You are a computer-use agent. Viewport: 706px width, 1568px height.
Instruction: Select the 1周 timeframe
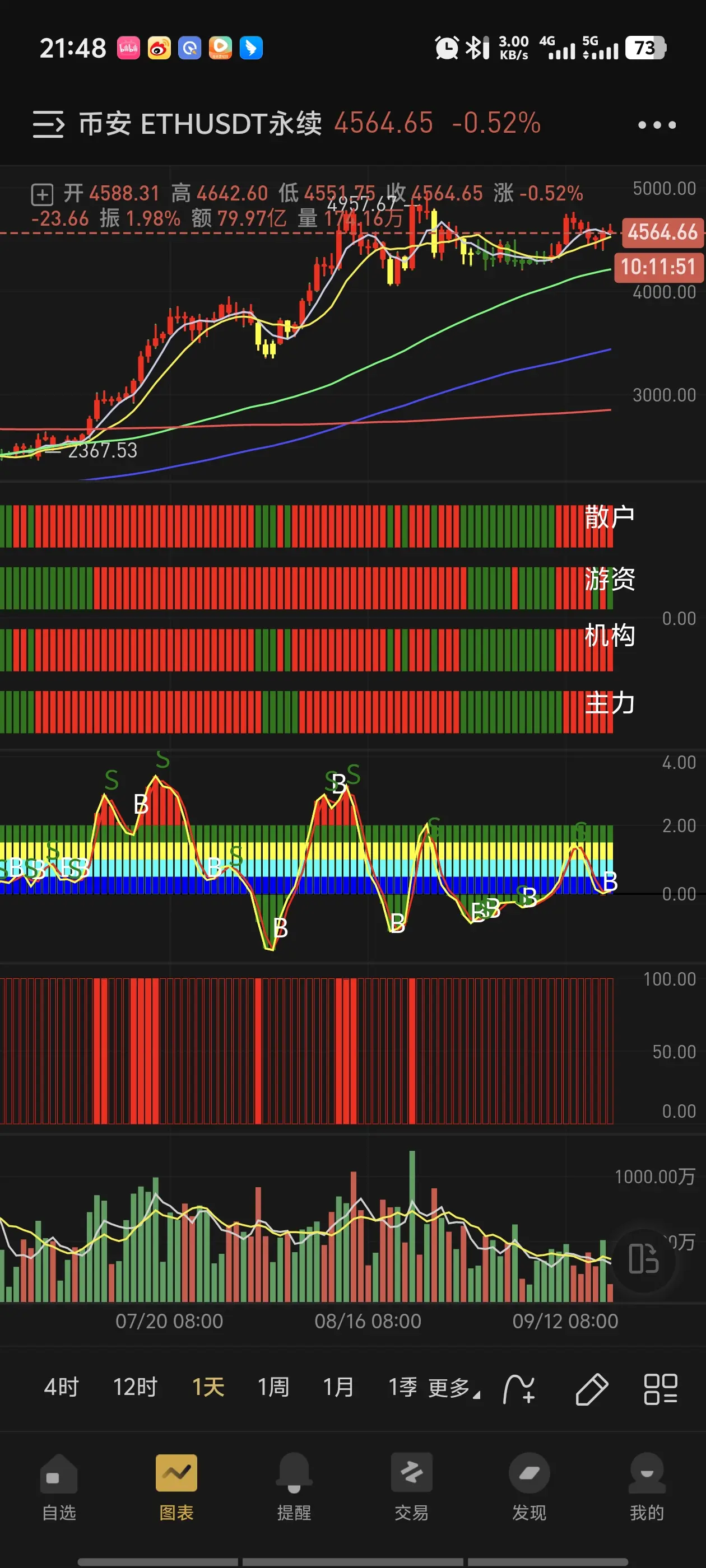click(x=273, y=1387)
